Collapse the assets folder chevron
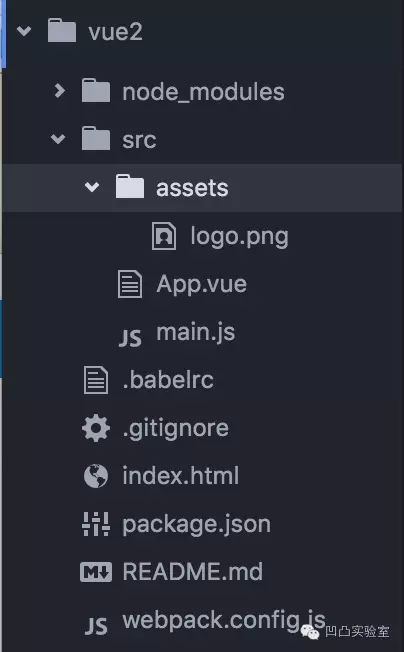Viewport: 404px width, 652px height. [x=92, y=187]
